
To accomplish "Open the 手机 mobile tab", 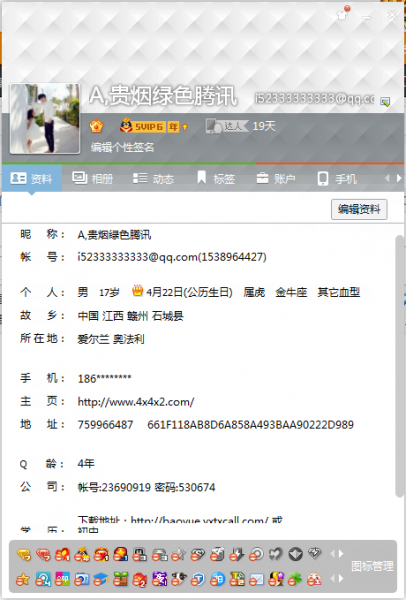I will (x=337, y=178).
